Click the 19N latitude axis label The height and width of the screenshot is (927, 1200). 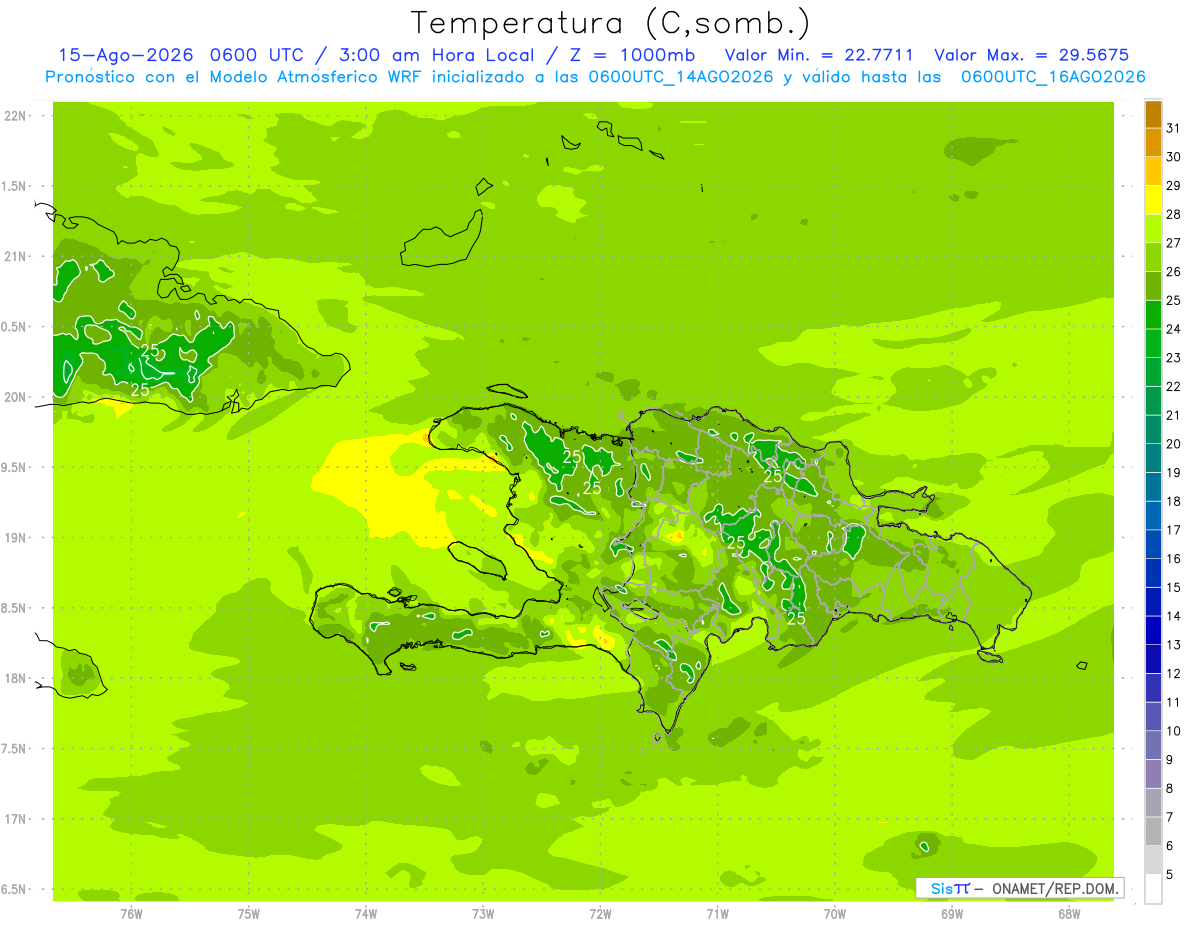click(x=15, y=537)
